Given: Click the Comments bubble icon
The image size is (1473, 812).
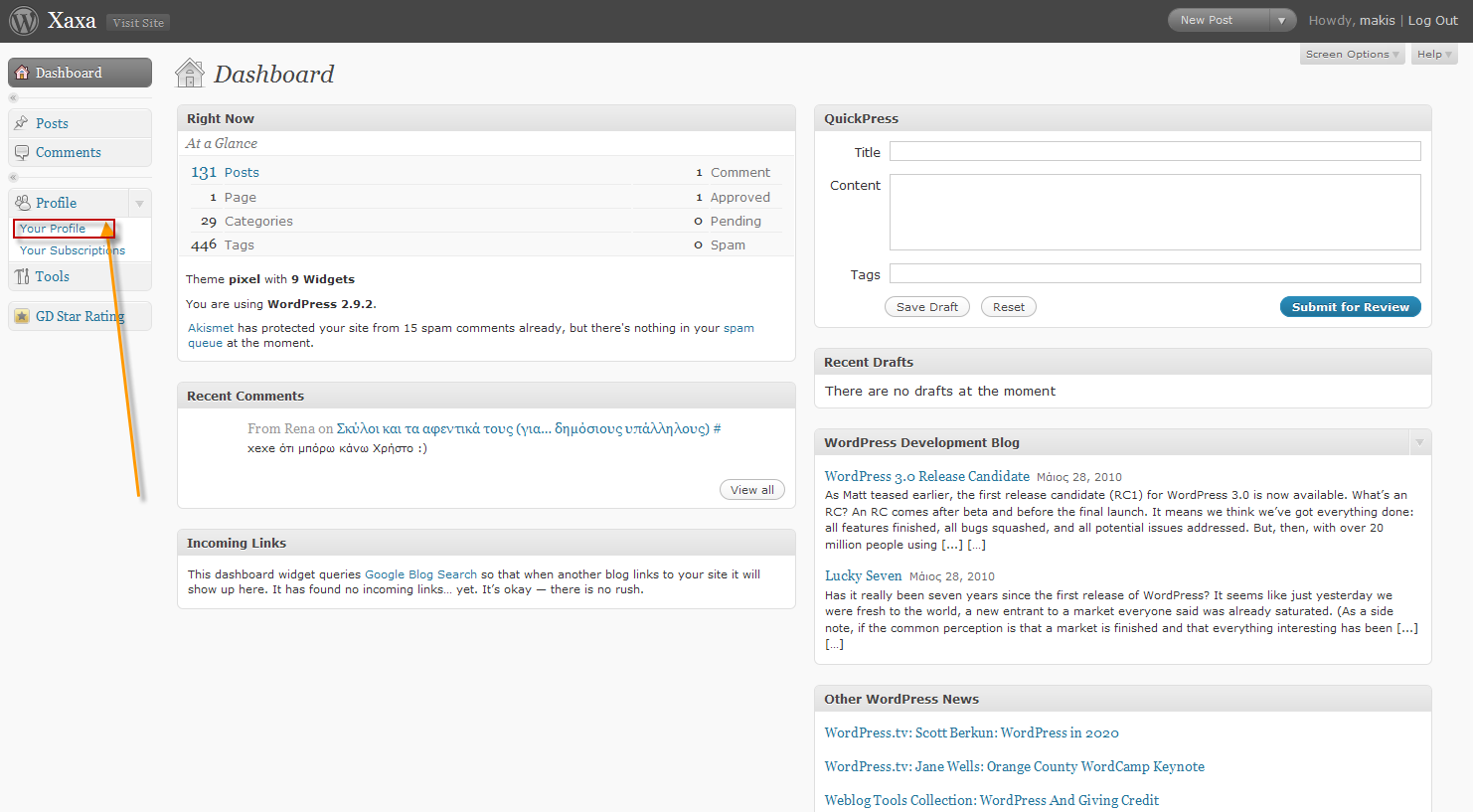Looking at the screenshot, I should [x=22, y=152].
